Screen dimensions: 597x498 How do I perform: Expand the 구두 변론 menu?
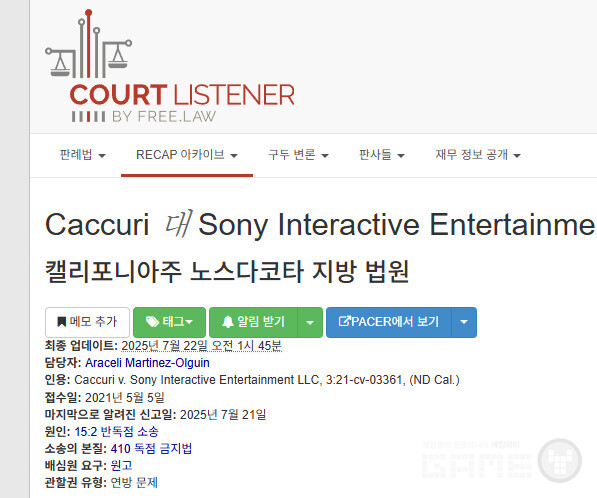point(298,155)
